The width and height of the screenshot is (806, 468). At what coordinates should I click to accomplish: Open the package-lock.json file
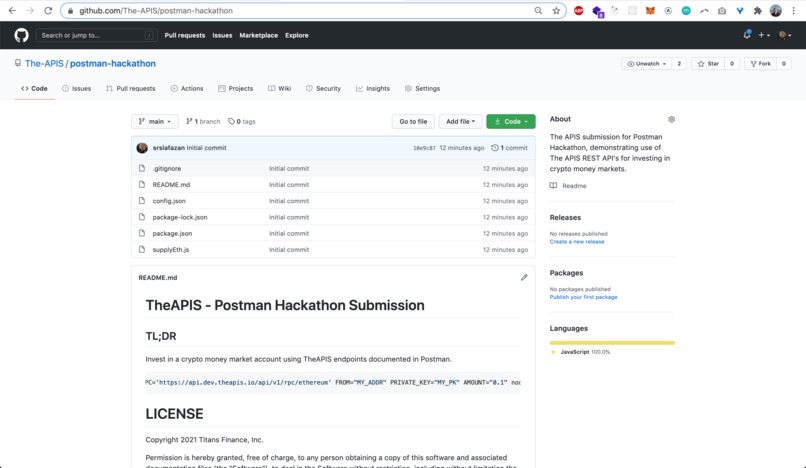click(x=180, y=217)
